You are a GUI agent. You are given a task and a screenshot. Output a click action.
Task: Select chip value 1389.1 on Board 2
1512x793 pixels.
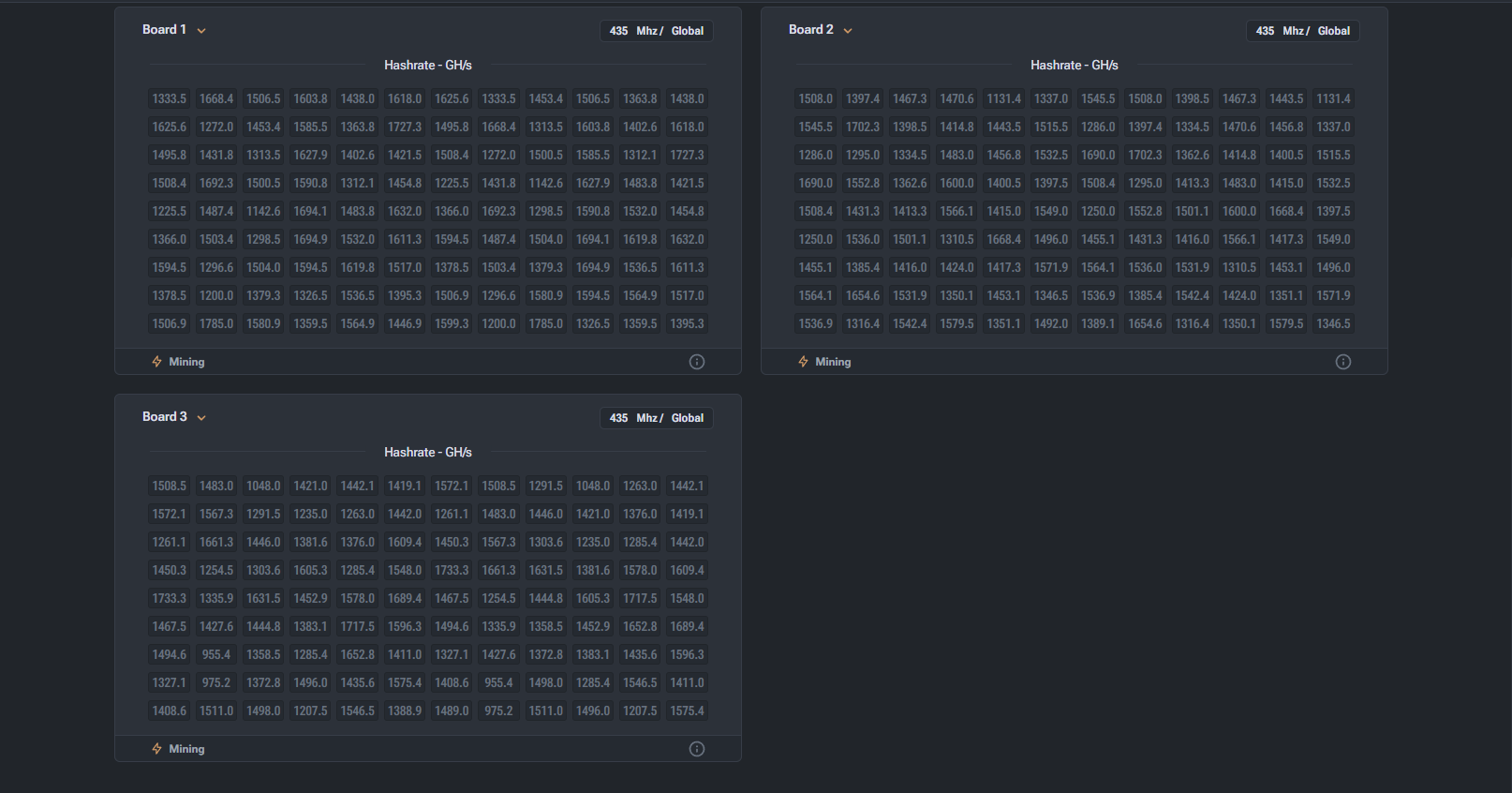[1098, 323]
